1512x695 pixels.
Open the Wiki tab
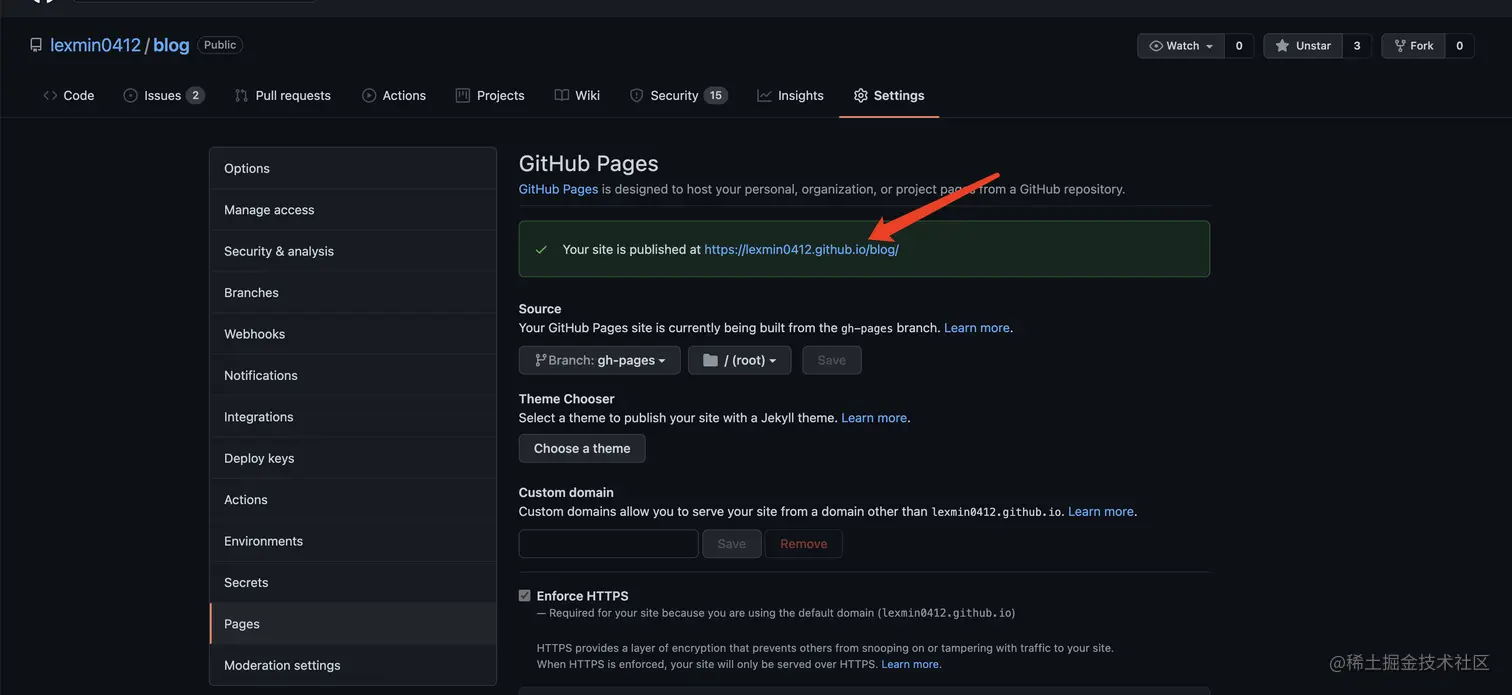577,95
